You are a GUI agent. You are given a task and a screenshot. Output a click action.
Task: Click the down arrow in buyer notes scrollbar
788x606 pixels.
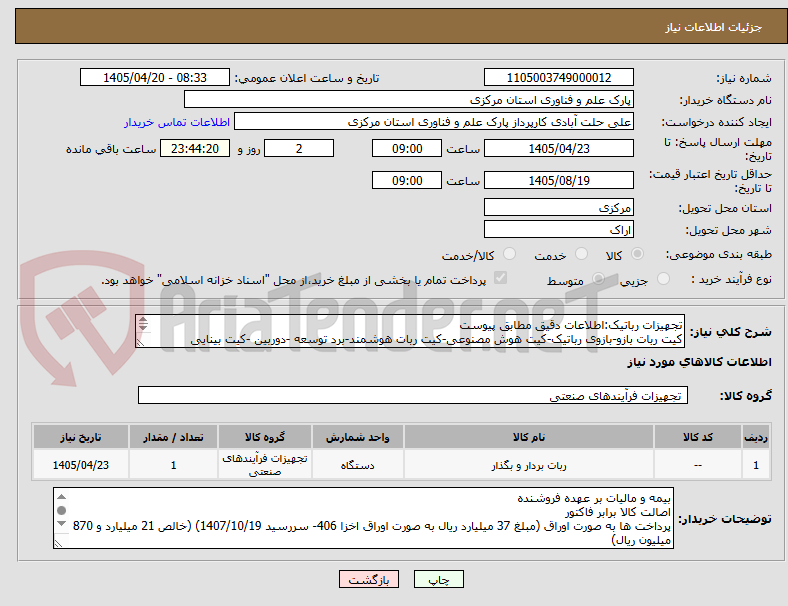click(61, 524)
